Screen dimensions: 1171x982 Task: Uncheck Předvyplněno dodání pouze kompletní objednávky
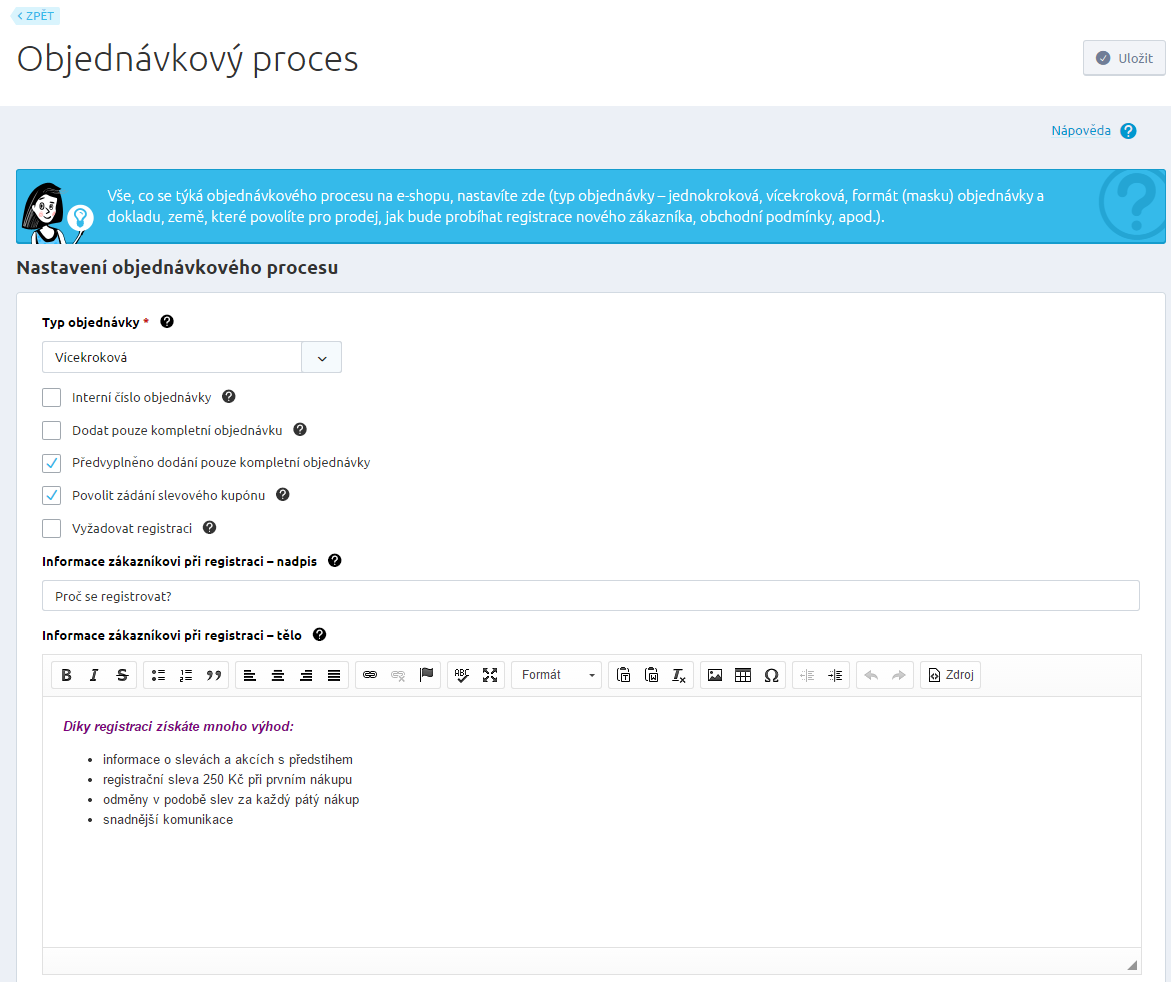pos(52,463)
